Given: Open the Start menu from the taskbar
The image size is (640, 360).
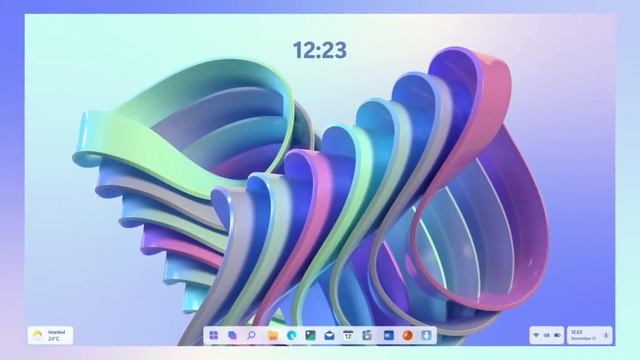Looking at the screenshot, I should (x=213, y=336).
